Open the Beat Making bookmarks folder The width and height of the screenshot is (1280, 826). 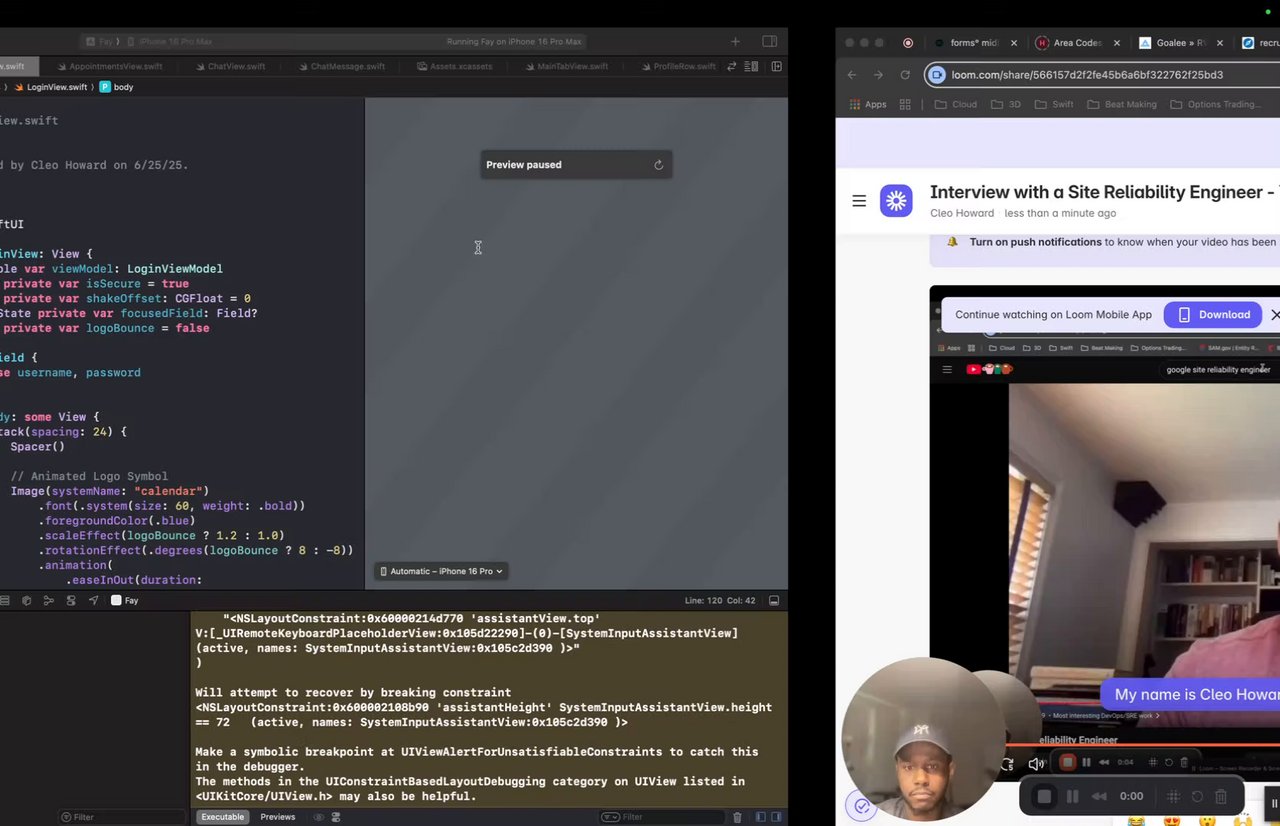click(1121, 104)
